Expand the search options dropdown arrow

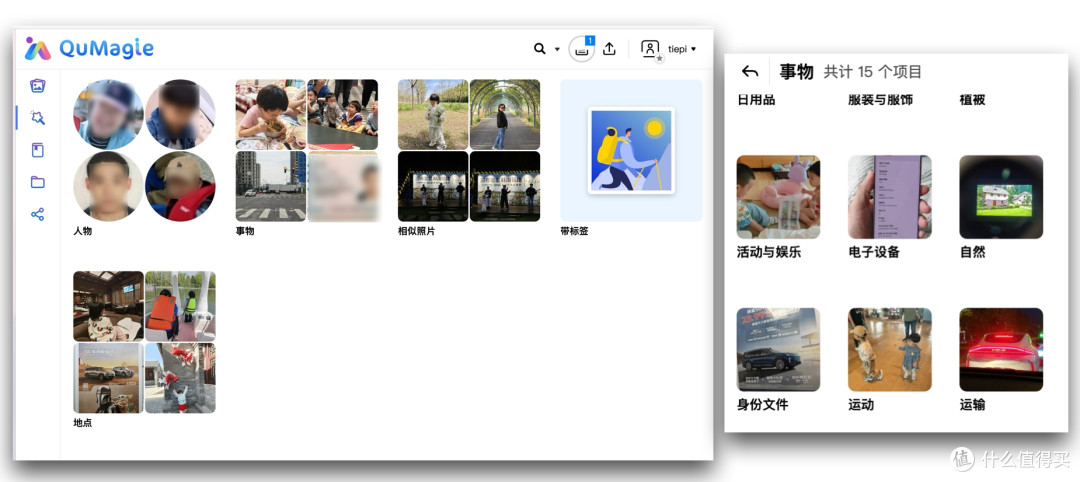coord(557,49)
